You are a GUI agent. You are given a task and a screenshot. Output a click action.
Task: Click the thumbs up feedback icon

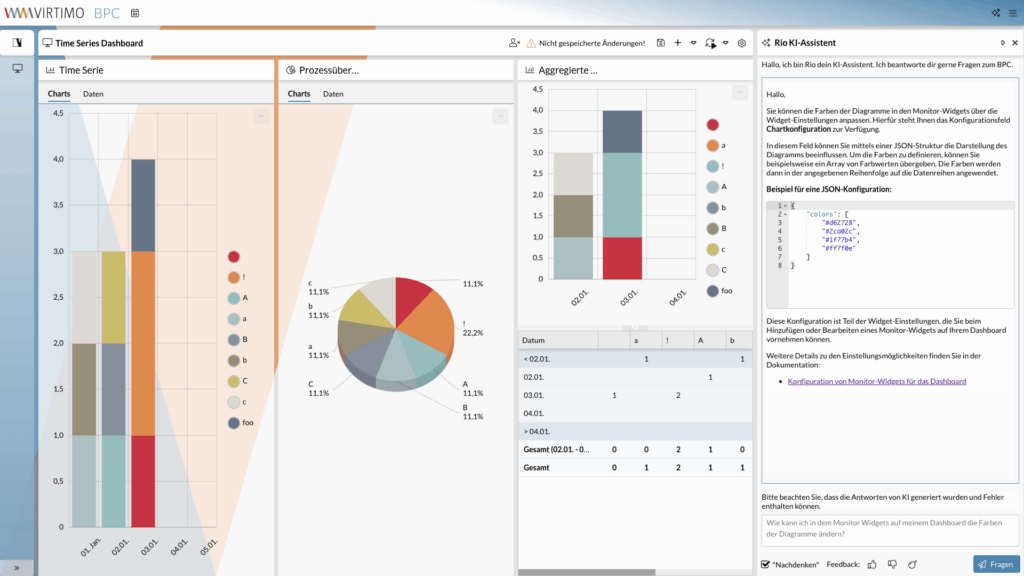[x=872, y=565]
